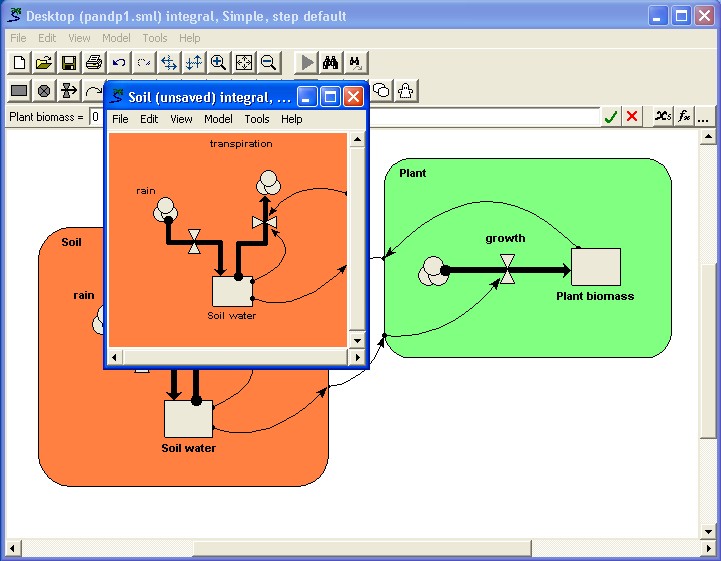Click the Soil submodel label in Desktop
This screenshot has height=561, width=721.
tap(71, 242)
